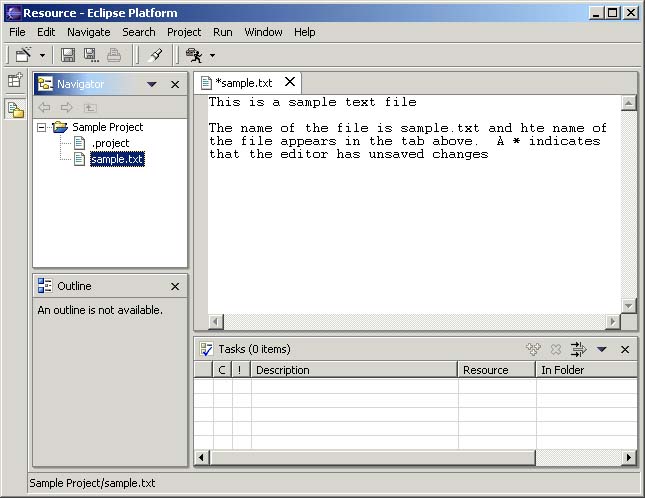Click the Sample Project folder icon
The image size is (645, 498).
click(x=60, y=127)
